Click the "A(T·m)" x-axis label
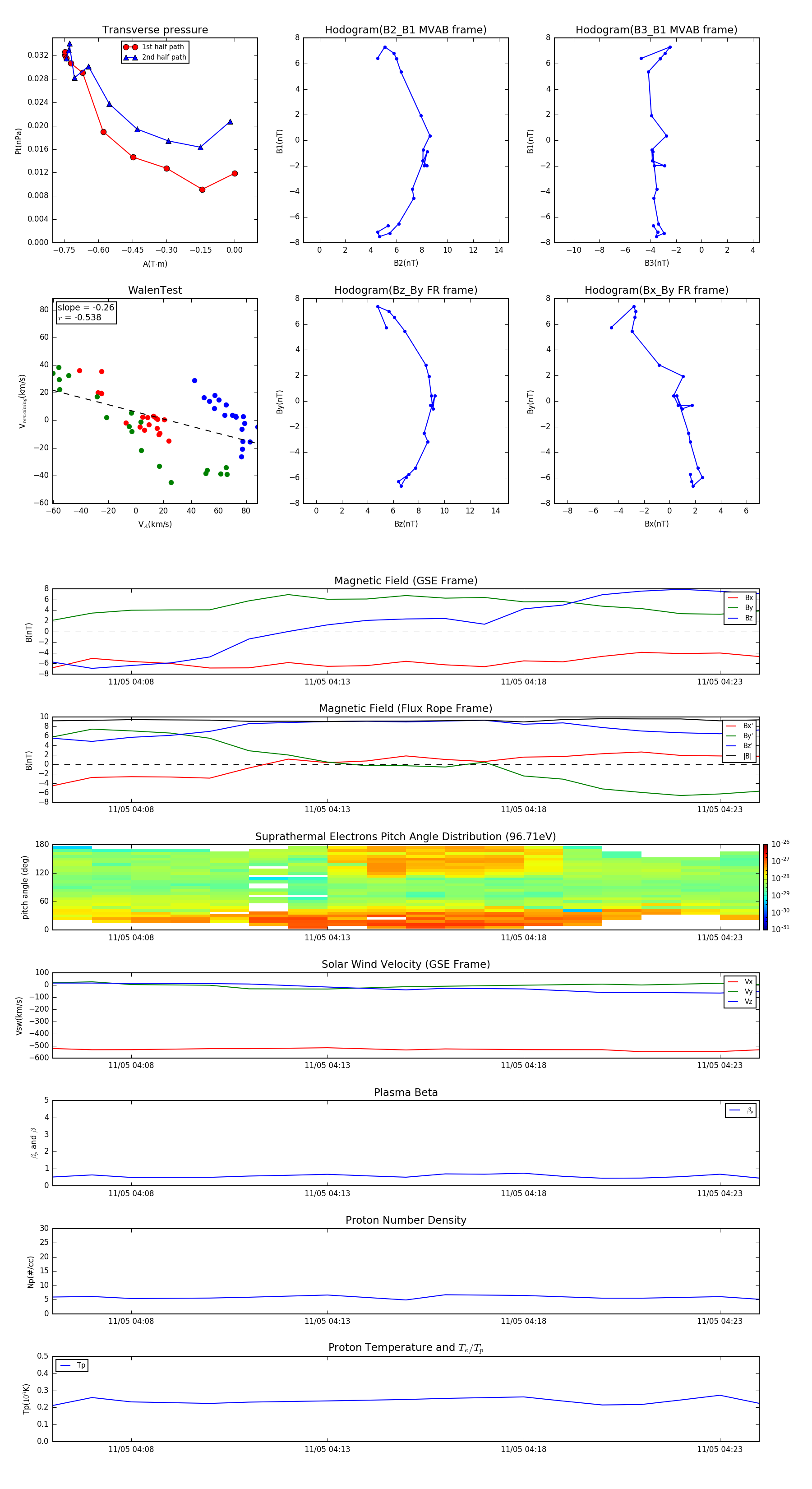Viewport: 812px width, 1489px height. 155,264
